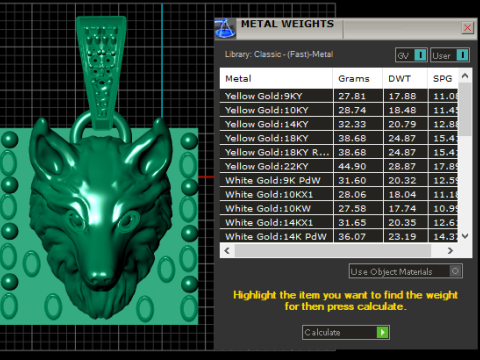Close the Metal Weights panel
Viewport: 480px width, 360px height.
click(467, 28)
